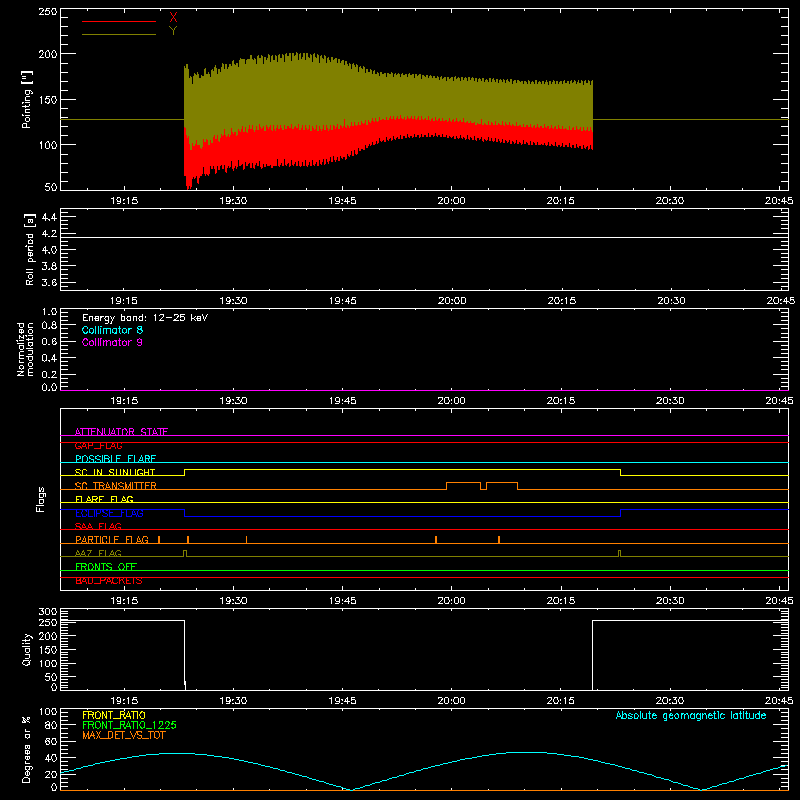Click the 'Normalized modulation' axis title
The width and height of the screenshot is (800, 800).
click(25, 349)
